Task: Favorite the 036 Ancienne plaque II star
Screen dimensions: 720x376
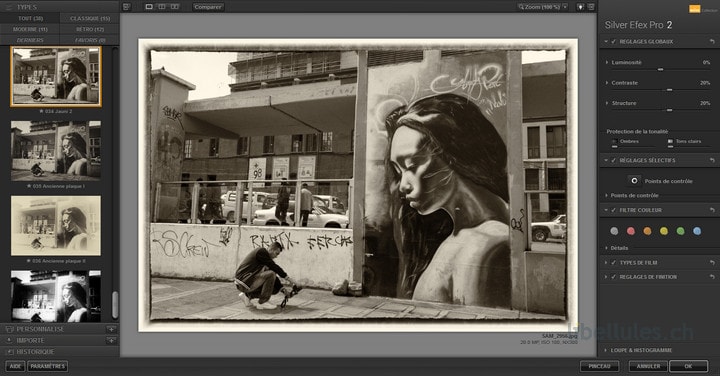Action: tap(28, 261)
